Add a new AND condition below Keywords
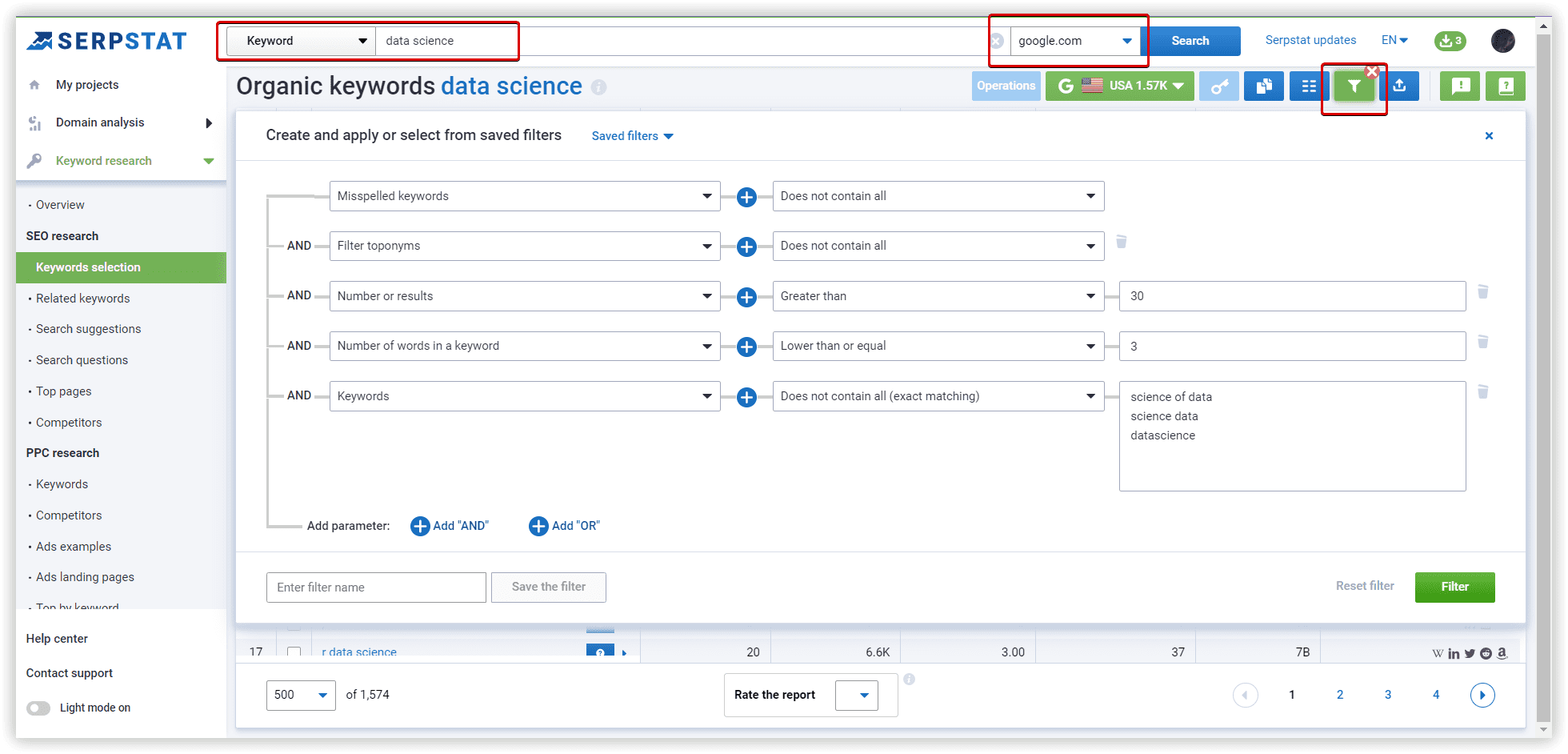 [450, 526]
